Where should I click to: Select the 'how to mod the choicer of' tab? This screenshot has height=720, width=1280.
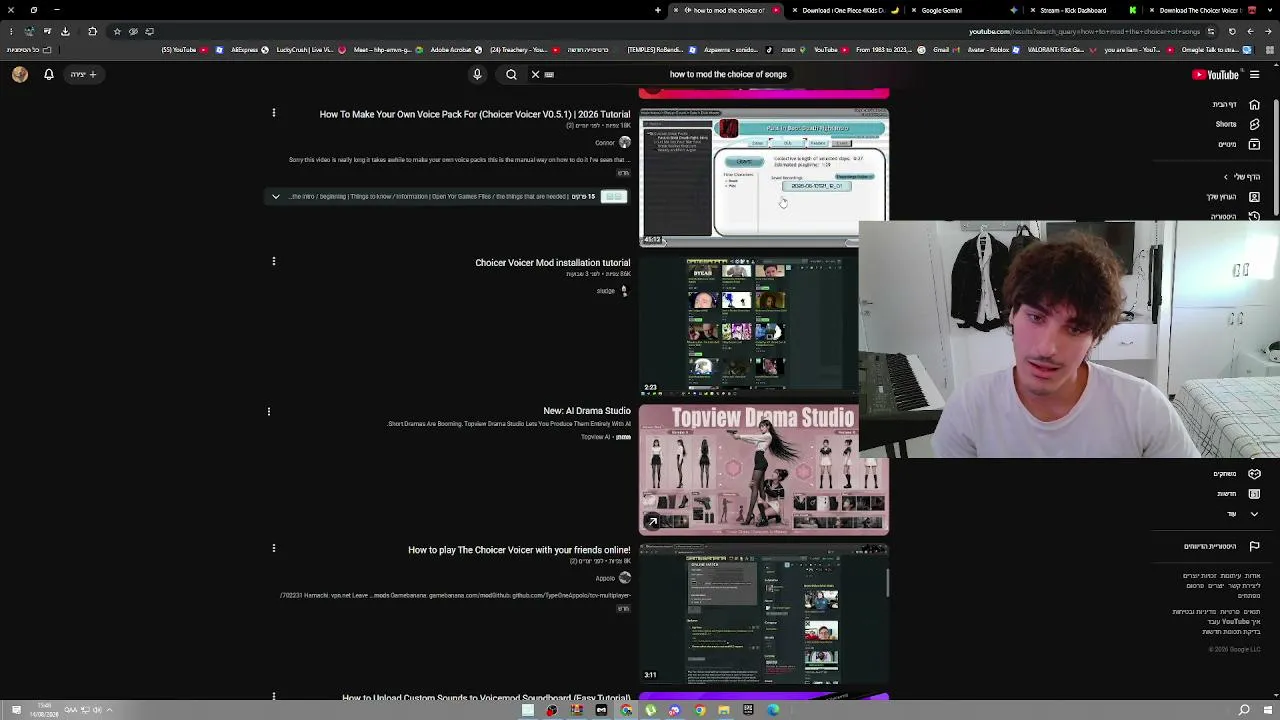[x=727, y=10]
